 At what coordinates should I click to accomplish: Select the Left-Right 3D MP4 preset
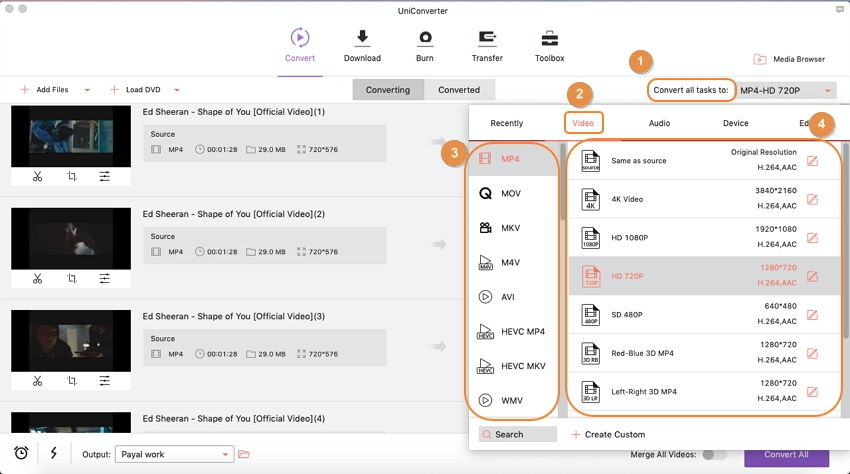pos(704,392)
